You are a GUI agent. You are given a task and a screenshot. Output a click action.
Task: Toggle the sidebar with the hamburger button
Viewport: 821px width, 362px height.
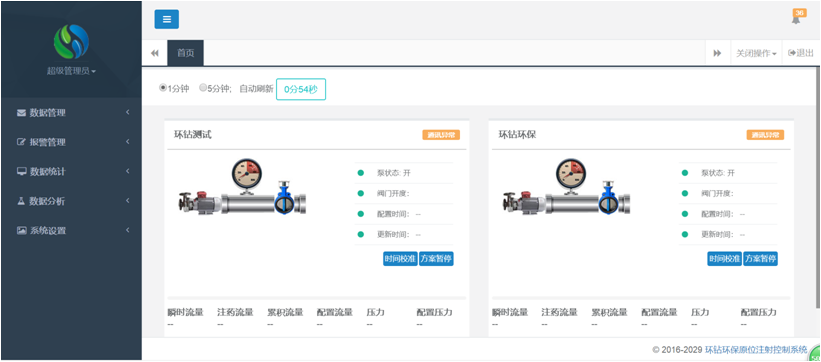167,19
